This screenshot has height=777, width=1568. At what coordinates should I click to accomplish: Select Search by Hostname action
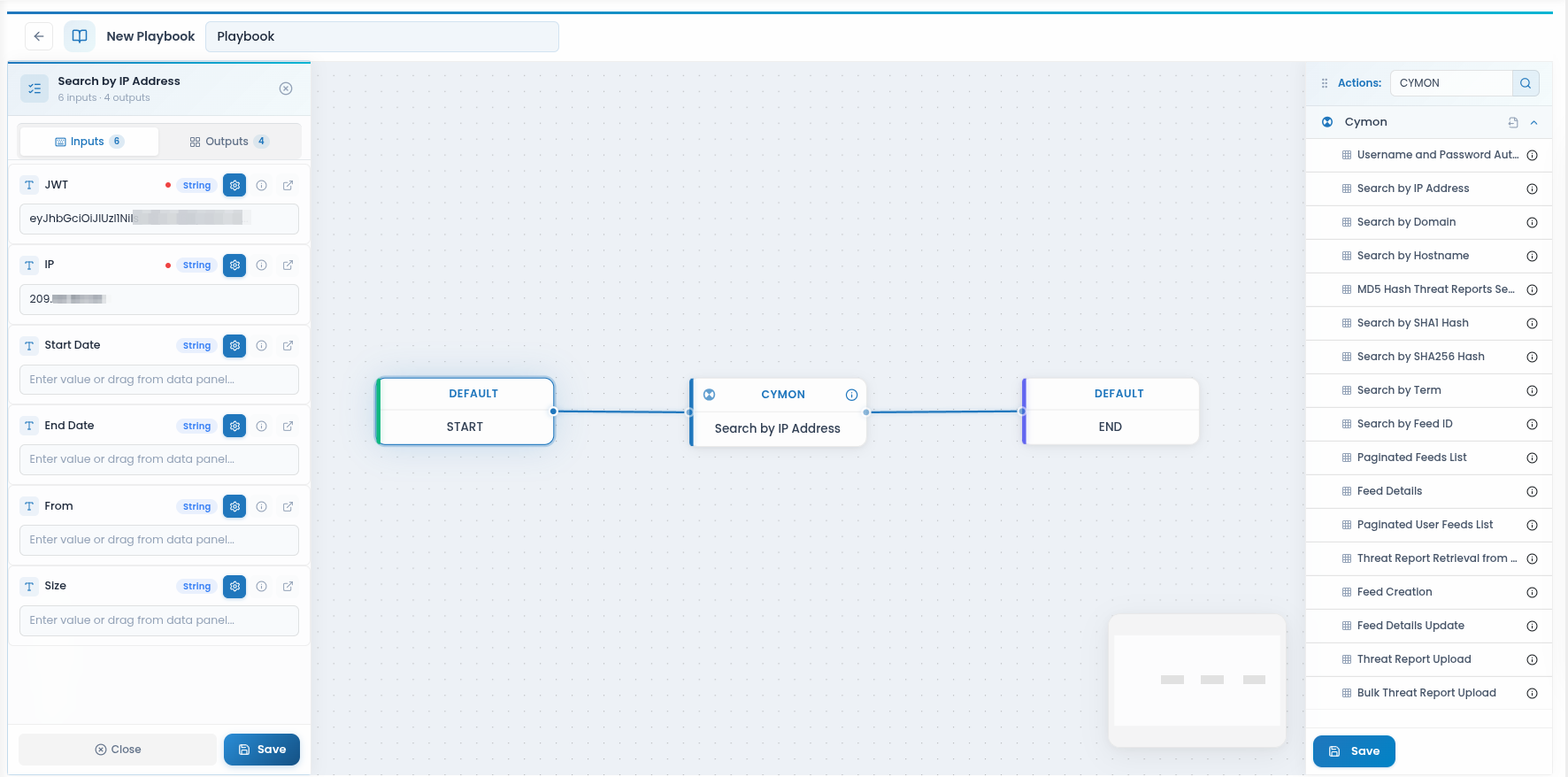1412,256
